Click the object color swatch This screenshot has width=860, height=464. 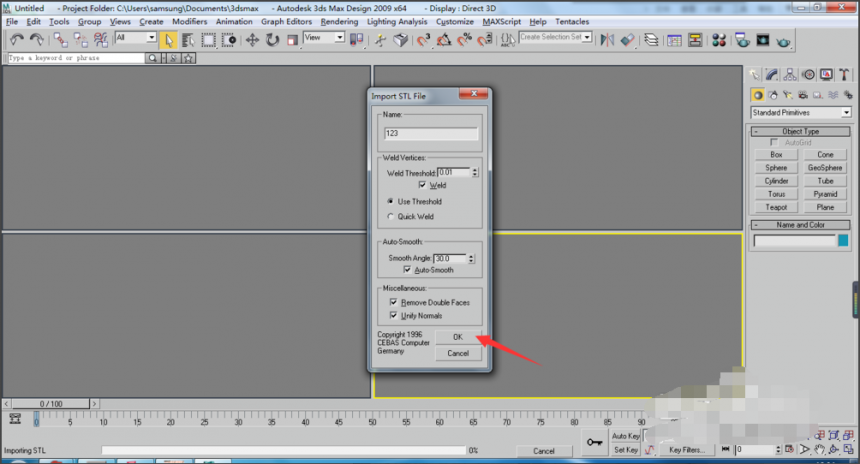click(x=843, y=240)
